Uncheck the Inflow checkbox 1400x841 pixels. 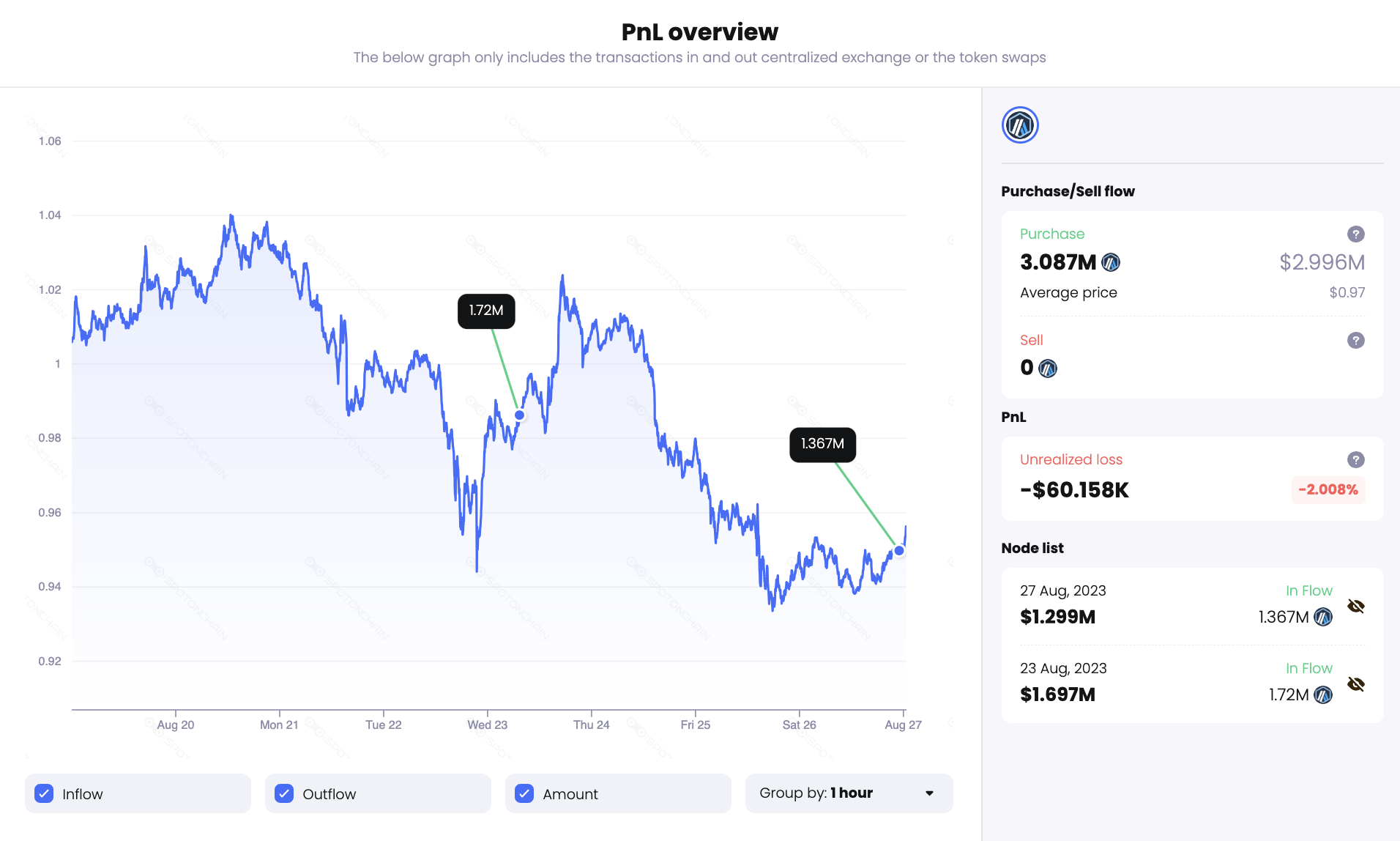pyautogui.click(x=44, y=794)
